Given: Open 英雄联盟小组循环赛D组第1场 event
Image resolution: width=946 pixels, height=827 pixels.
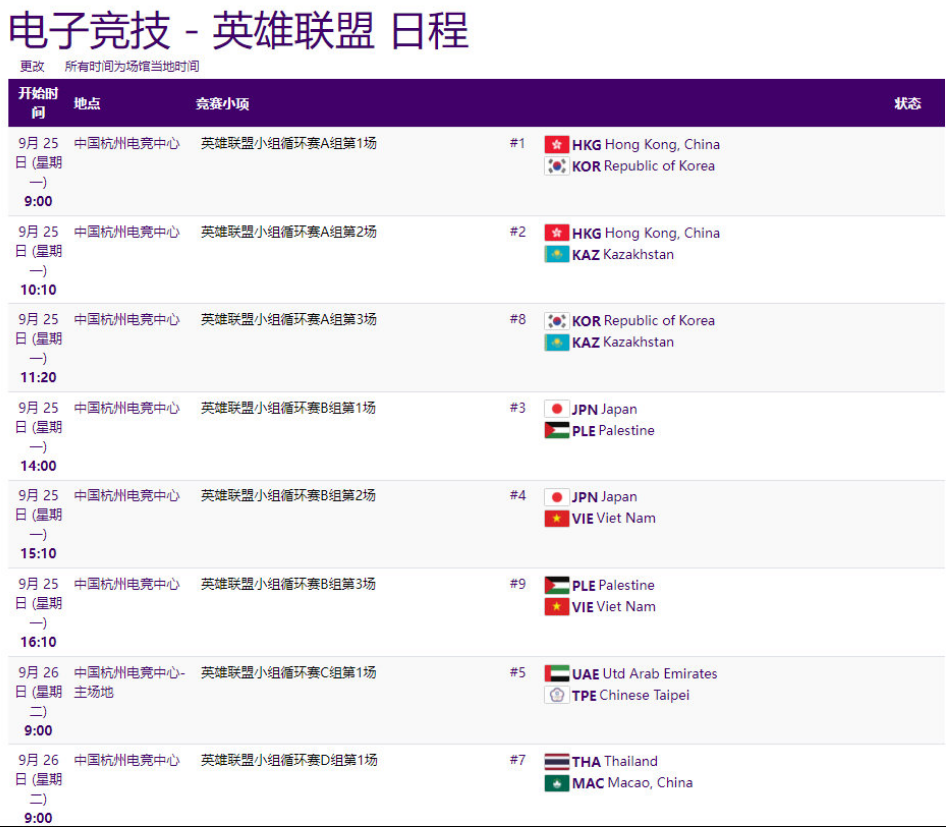Looking at the screenshot, I should pos(289,760).
